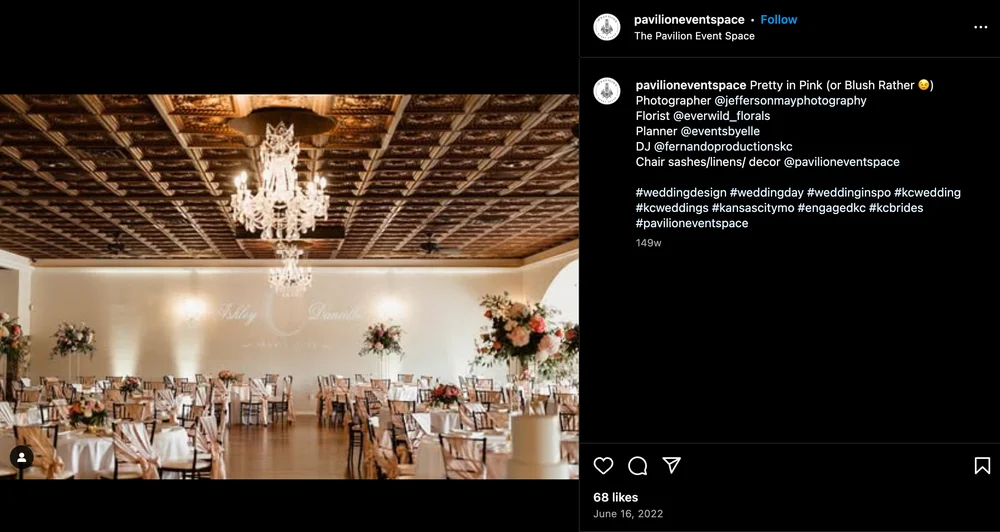Open the @eventsbyelle planner profile

(x=720, y=131)
